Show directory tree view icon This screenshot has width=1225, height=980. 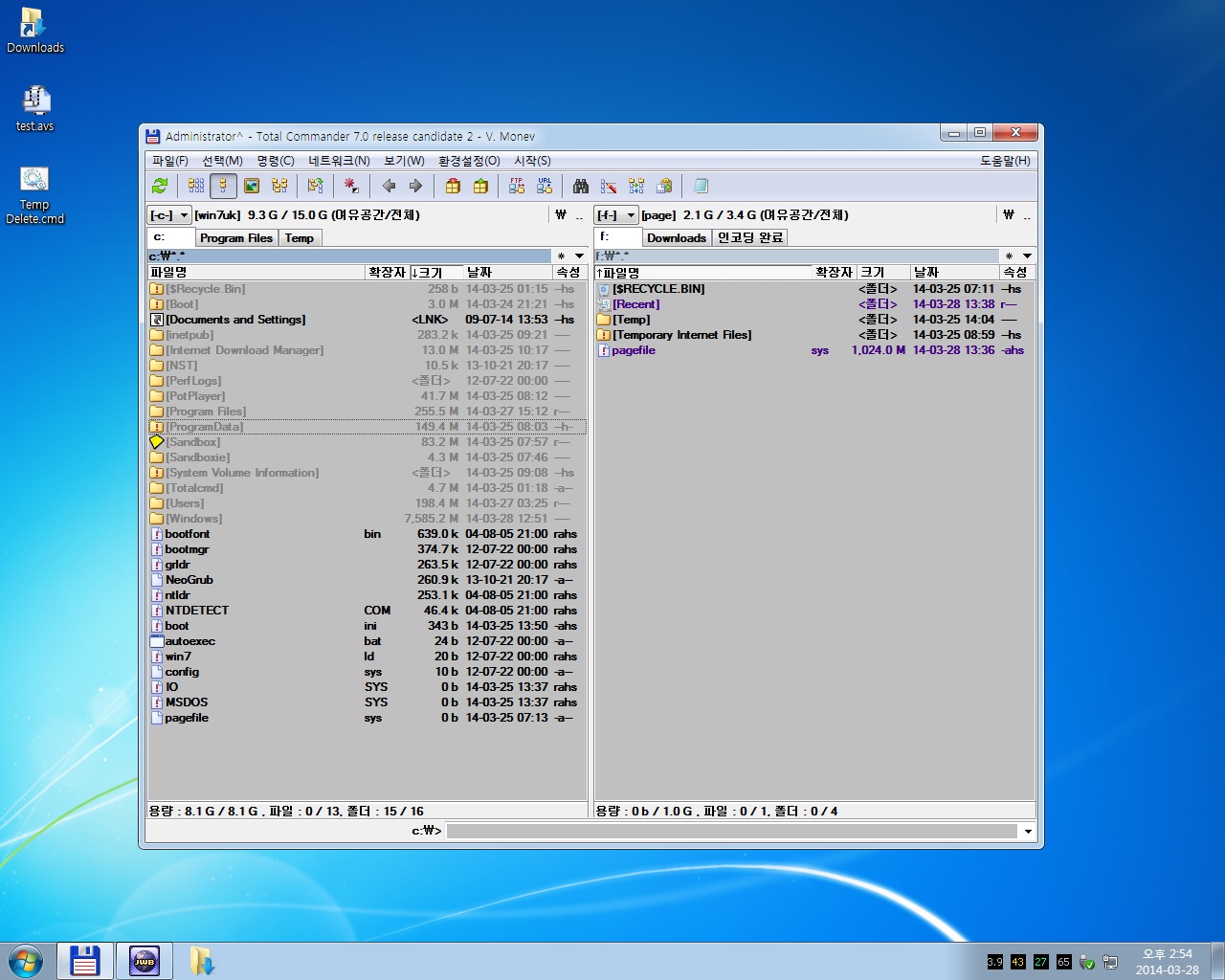click(x=279, y=186)
